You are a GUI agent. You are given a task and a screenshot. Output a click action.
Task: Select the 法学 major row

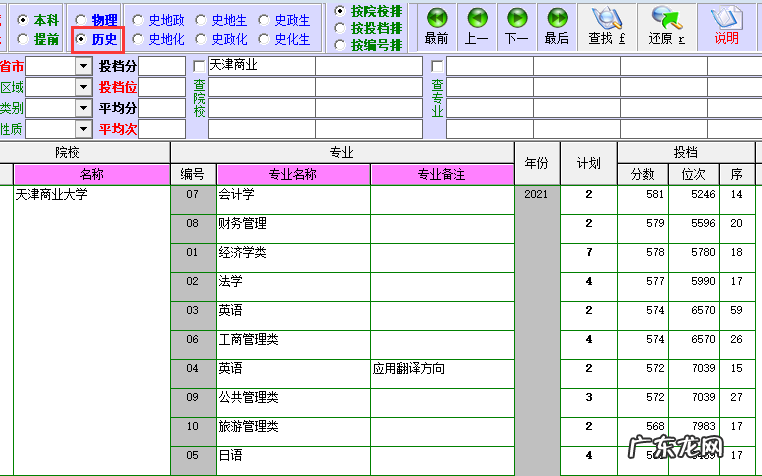293,287
